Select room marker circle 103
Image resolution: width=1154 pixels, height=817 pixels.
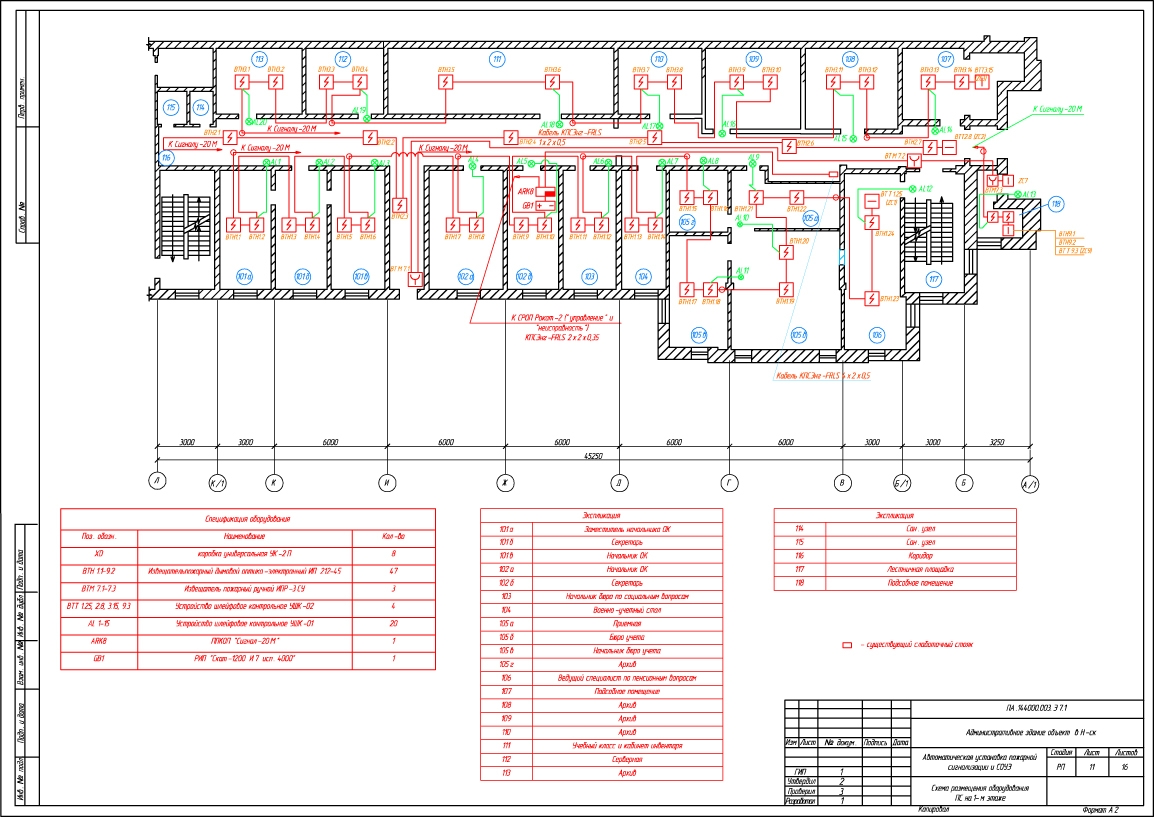(590, 277)
